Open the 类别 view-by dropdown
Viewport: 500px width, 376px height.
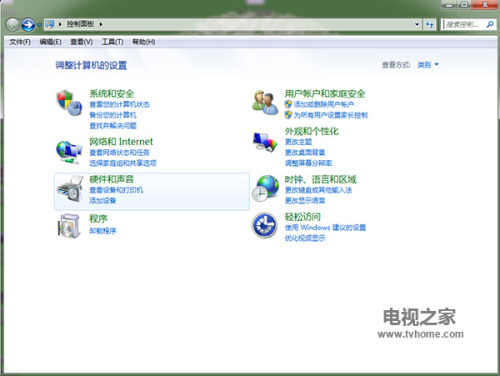428,65
